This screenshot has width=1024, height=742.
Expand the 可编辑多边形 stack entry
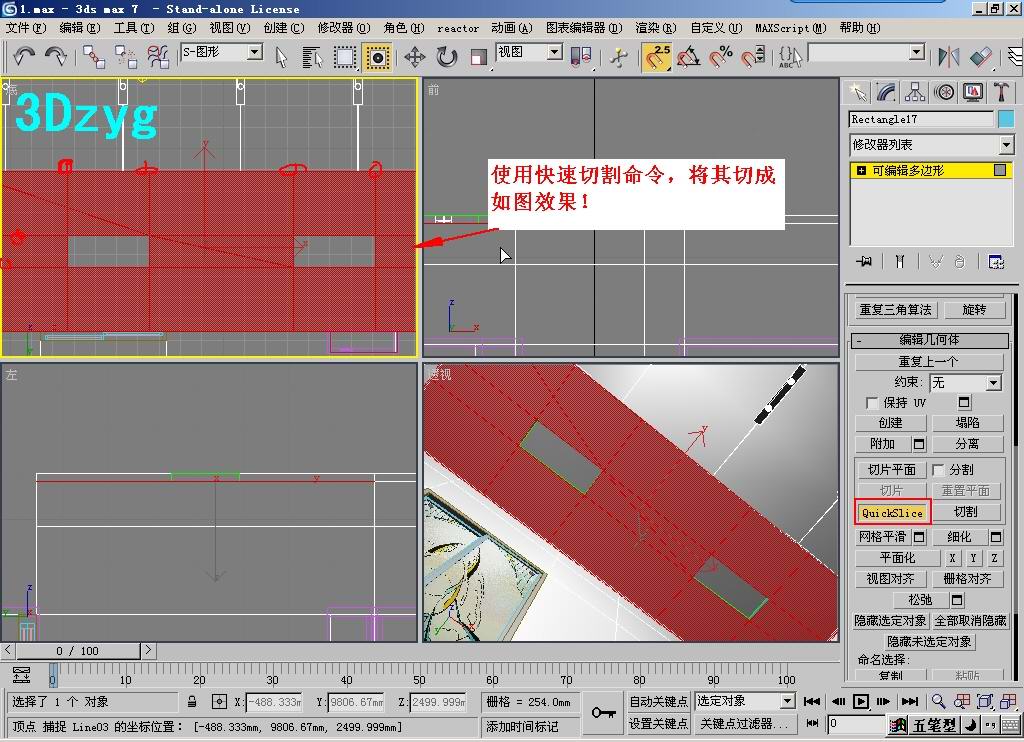pyautogui.click(x=861, y=171)
